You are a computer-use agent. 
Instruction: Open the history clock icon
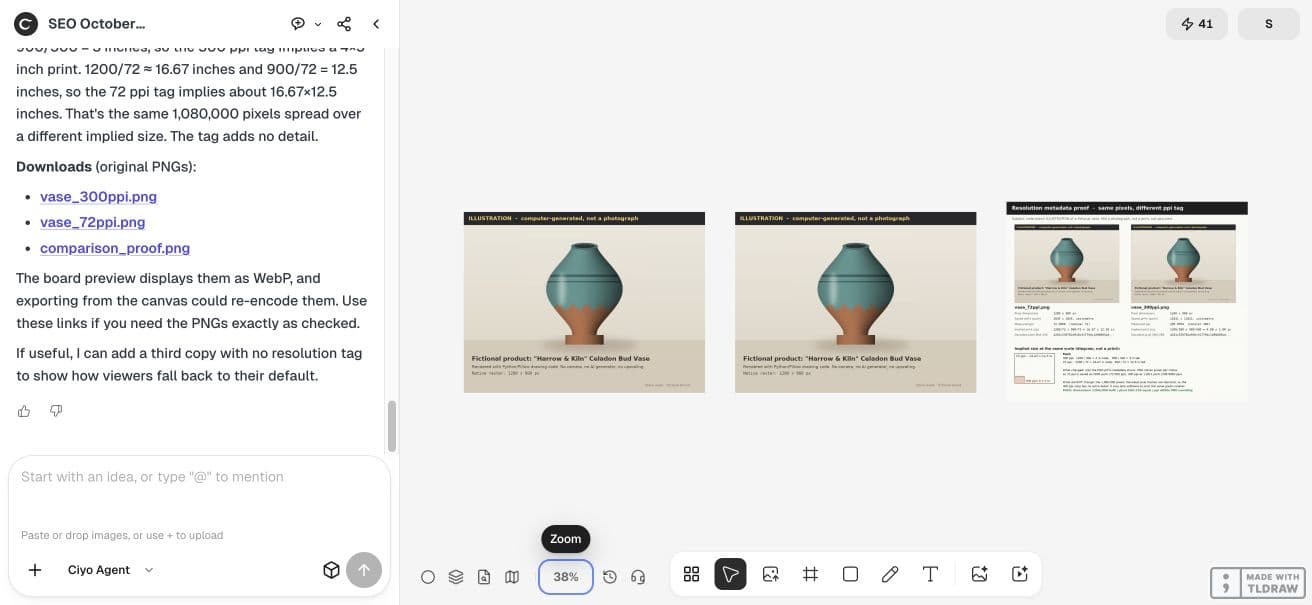click(x=610, y=577)
